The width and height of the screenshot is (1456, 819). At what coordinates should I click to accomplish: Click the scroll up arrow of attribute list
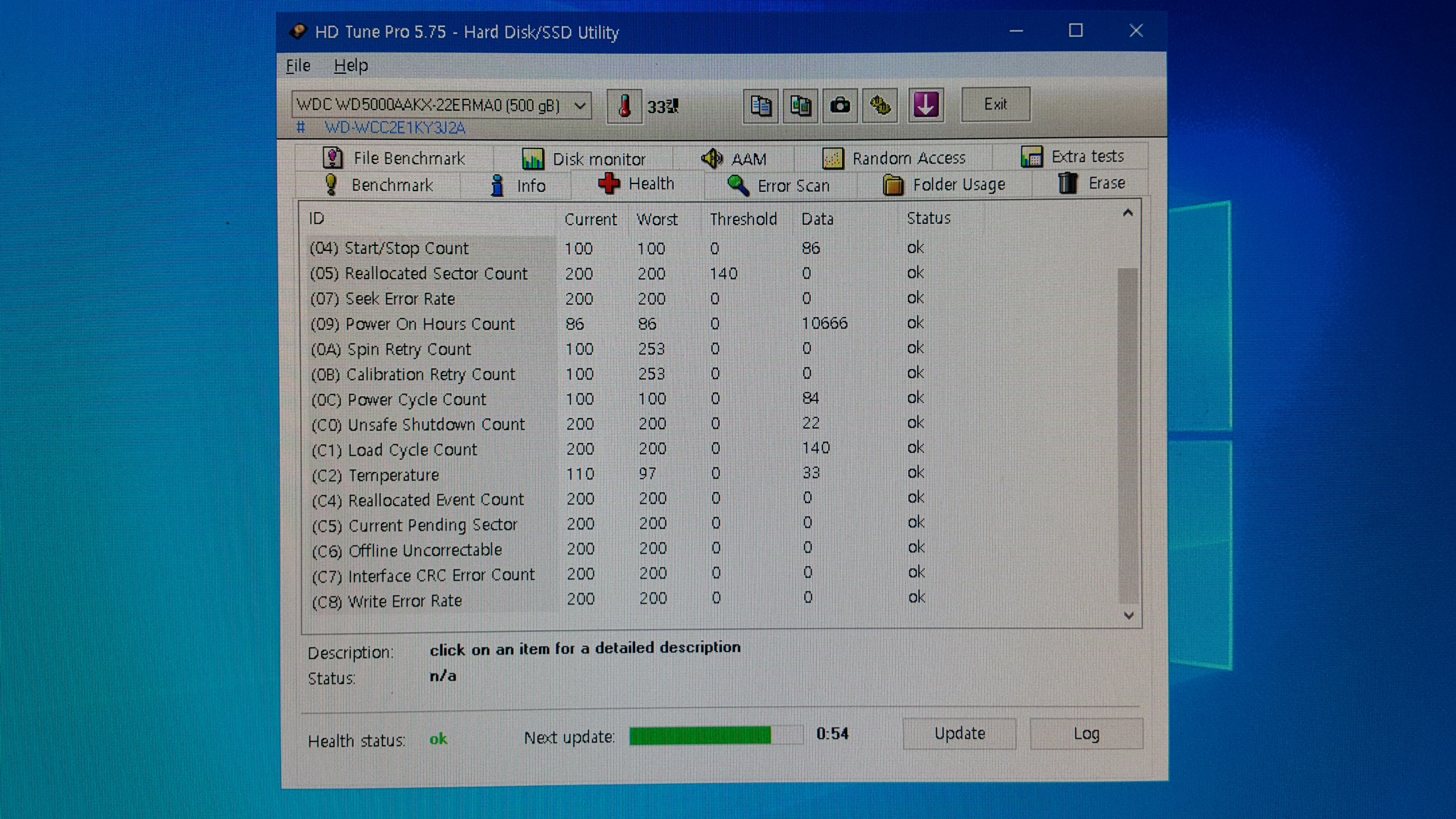tap(1128, 213)
